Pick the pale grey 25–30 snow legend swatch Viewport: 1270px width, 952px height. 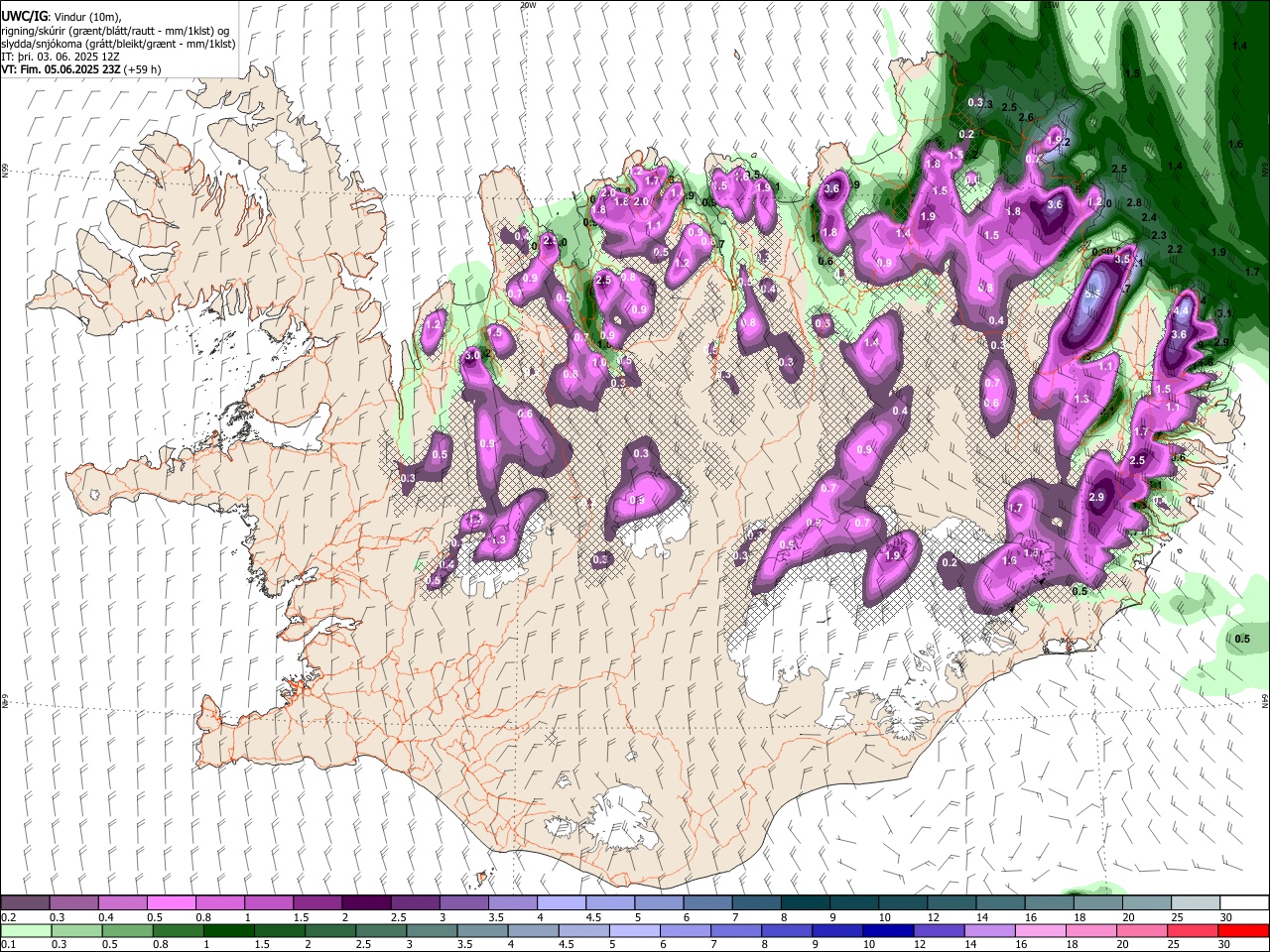pyautogui.click(x=1196, y=903)
